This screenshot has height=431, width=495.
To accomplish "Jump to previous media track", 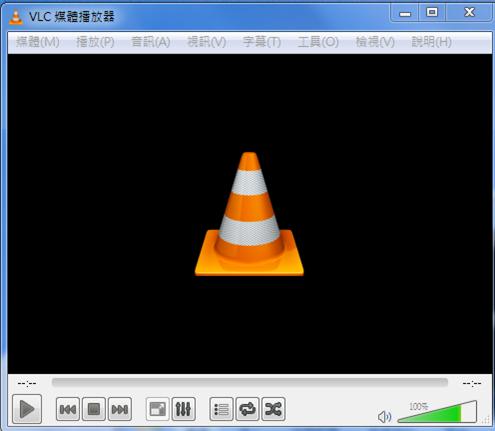I will pos(68,409).
